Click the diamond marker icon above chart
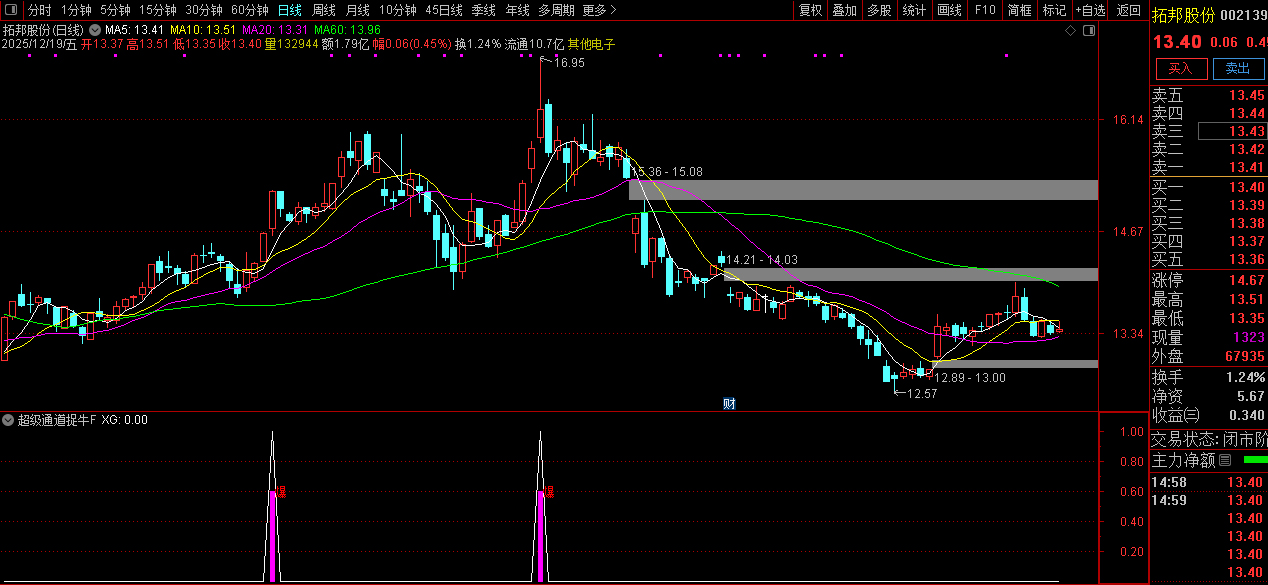This screenshot has width=1268, height=585. tap(1071, 31)
